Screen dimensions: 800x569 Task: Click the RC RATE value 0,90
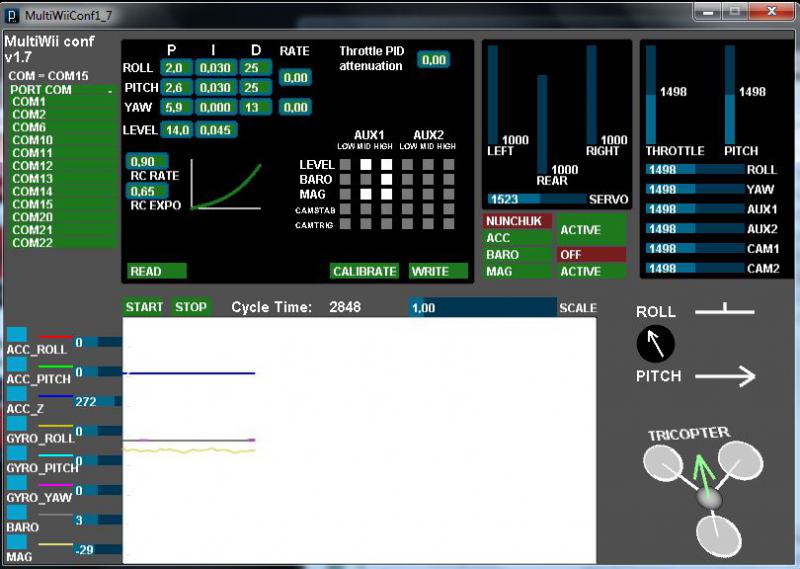(x=147, y=162)
